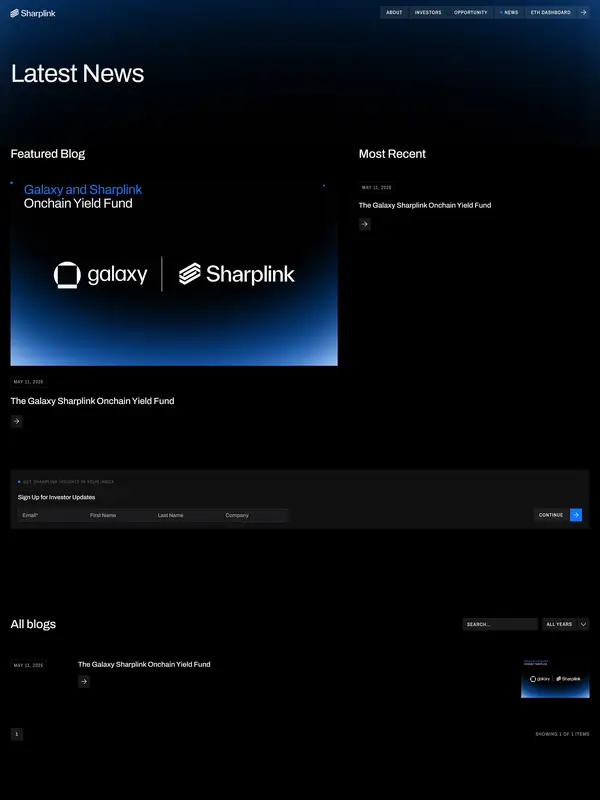
Task: Click the Continue button
Action: coord(551,515)
